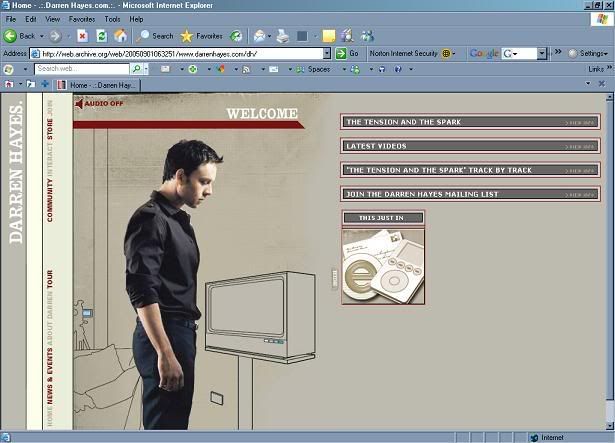Screen dimensions: 615x443
Task: Expand the Address bar history dropdown
Action: 327,53
